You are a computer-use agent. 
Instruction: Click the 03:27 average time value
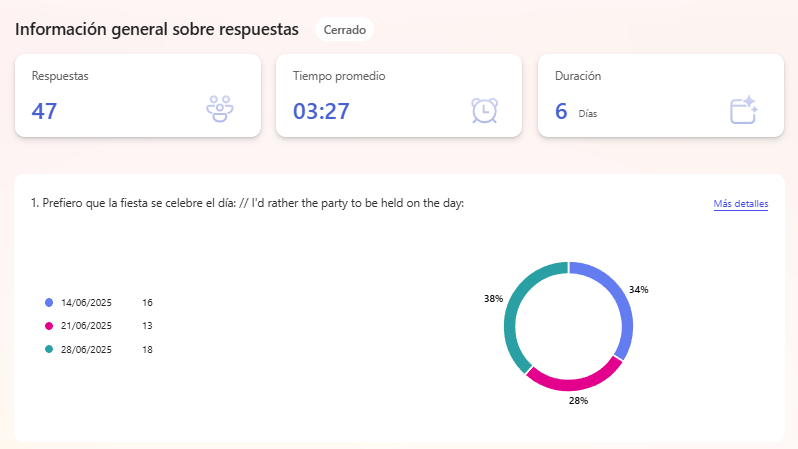tap(321, 111)
